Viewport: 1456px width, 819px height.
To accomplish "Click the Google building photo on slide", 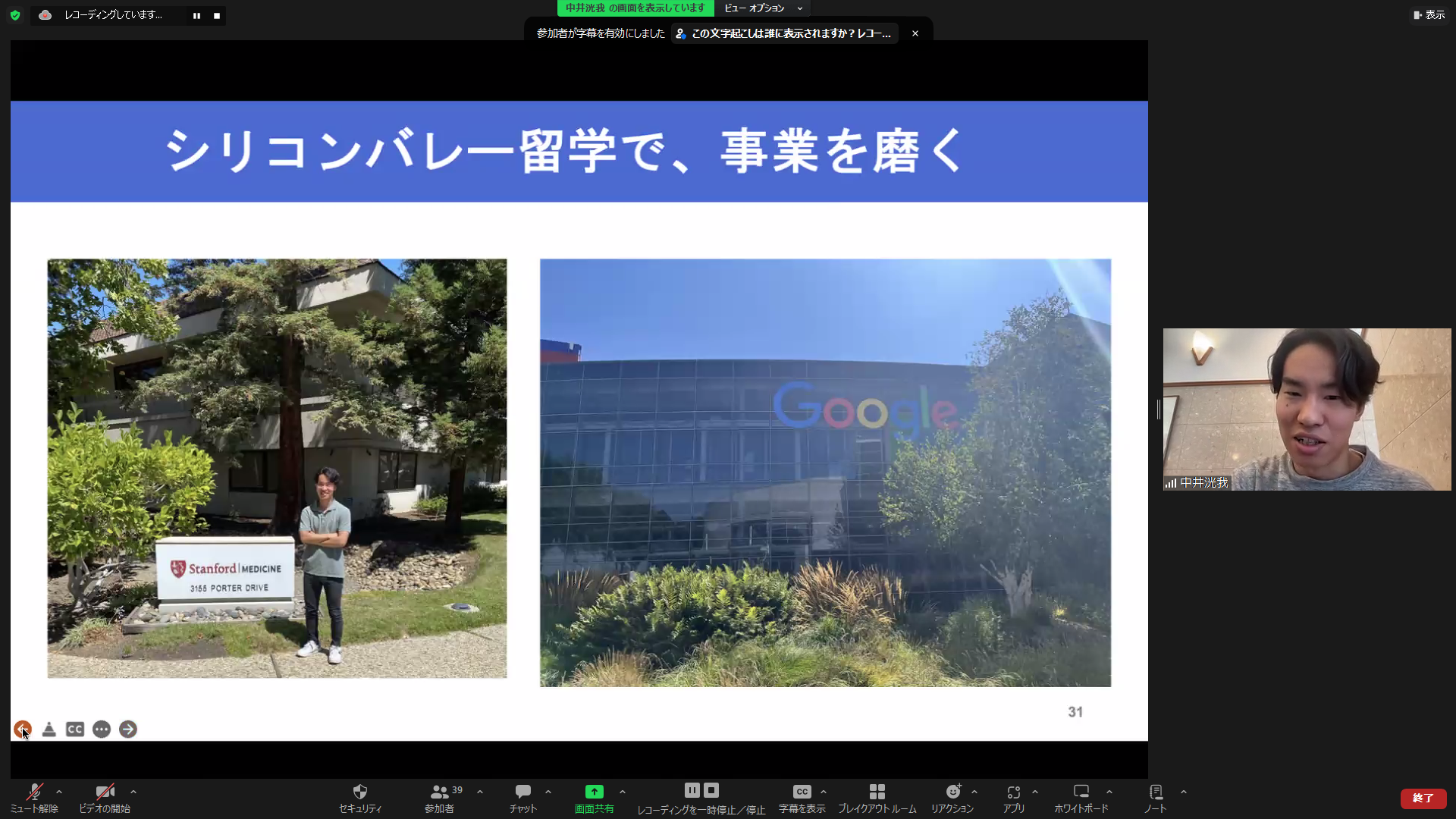I will tap(825, 473).
